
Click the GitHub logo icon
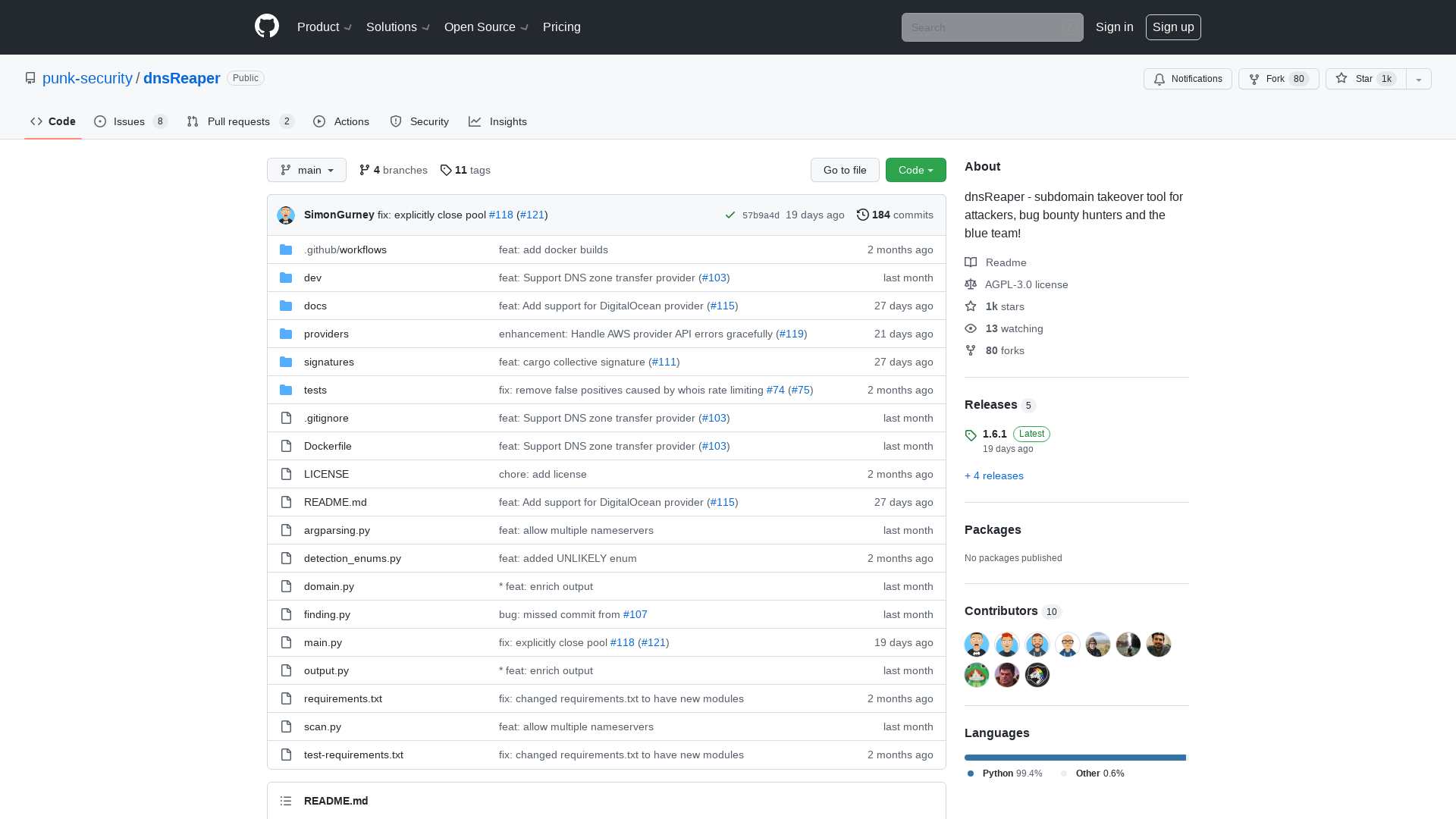pyautogui.click(x=266, y=25)
